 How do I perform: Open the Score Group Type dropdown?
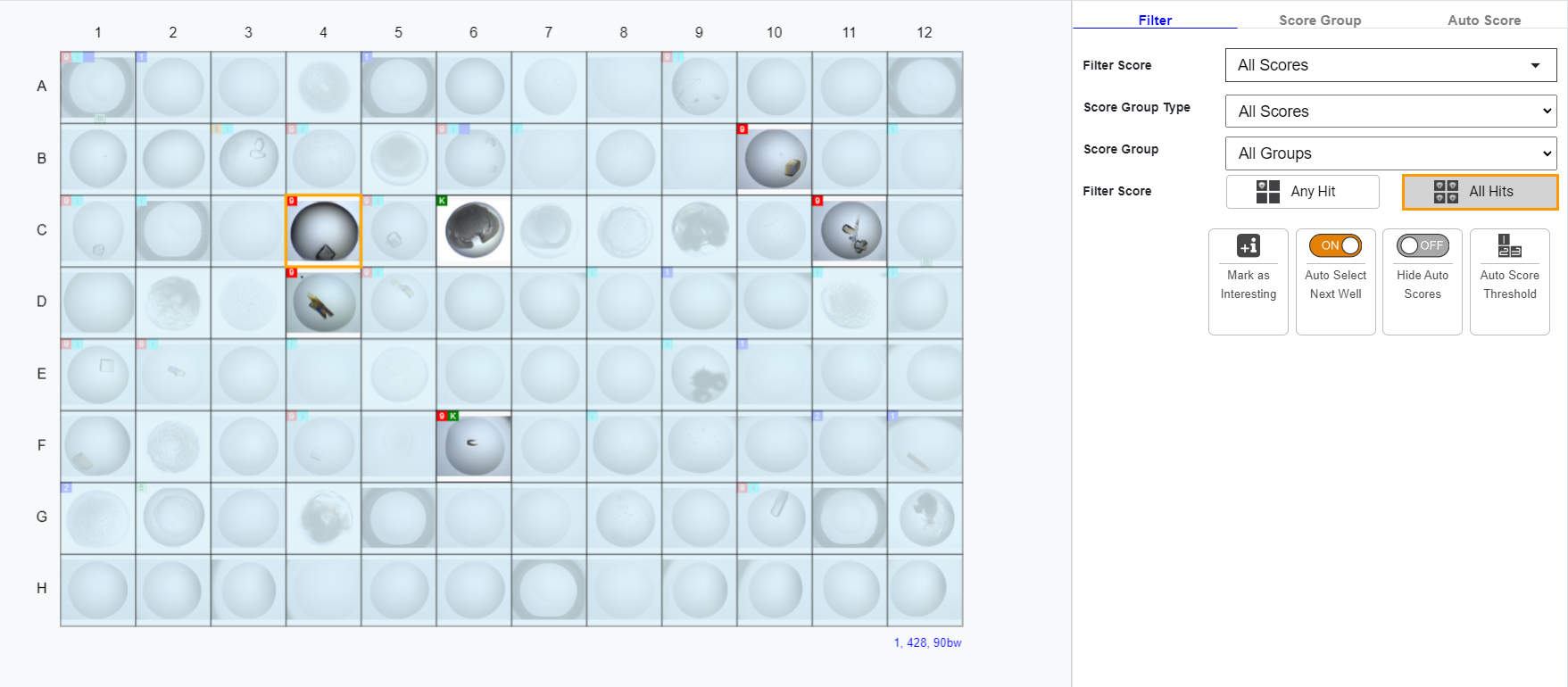[1390, 112]
